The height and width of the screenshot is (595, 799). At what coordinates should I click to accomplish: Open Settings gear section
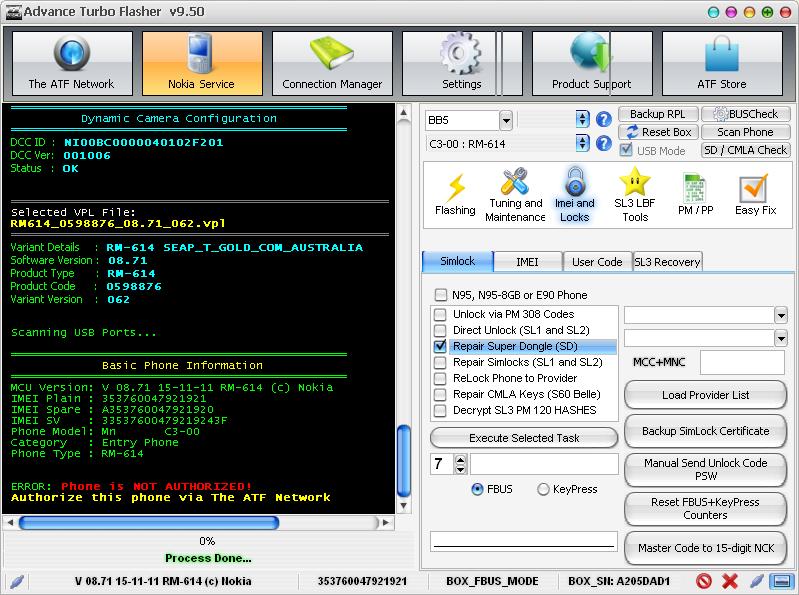click(462, 63)
